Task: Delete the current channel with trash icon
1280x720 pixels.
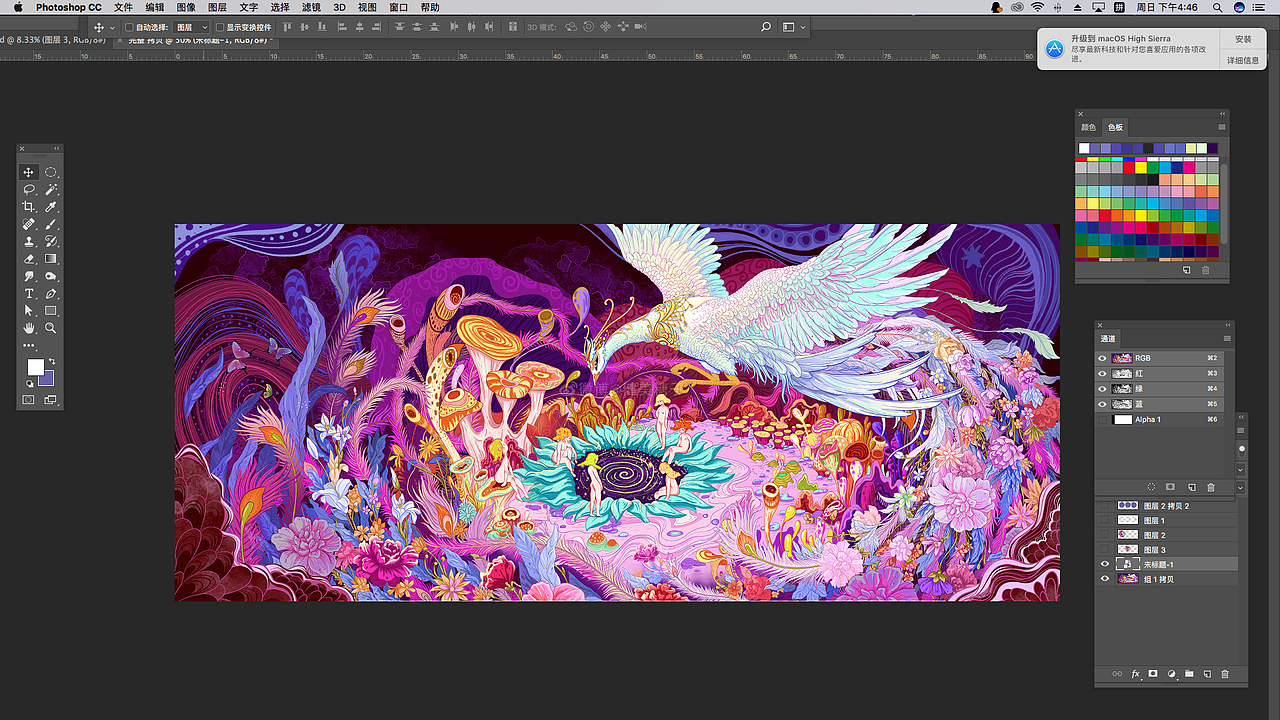Action: (x=1211, y=487)
